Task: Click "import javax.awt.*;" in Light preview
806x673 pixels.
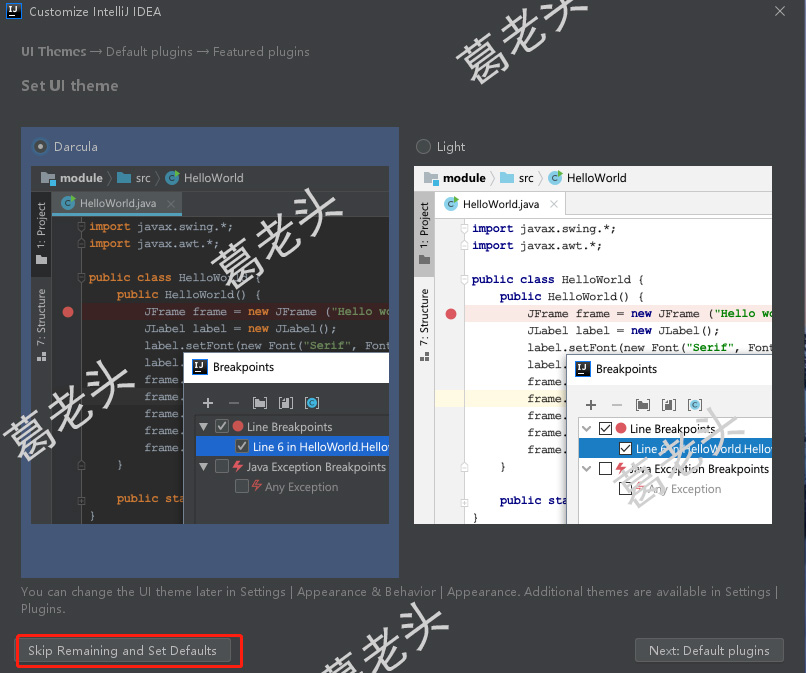Action: 537,246
